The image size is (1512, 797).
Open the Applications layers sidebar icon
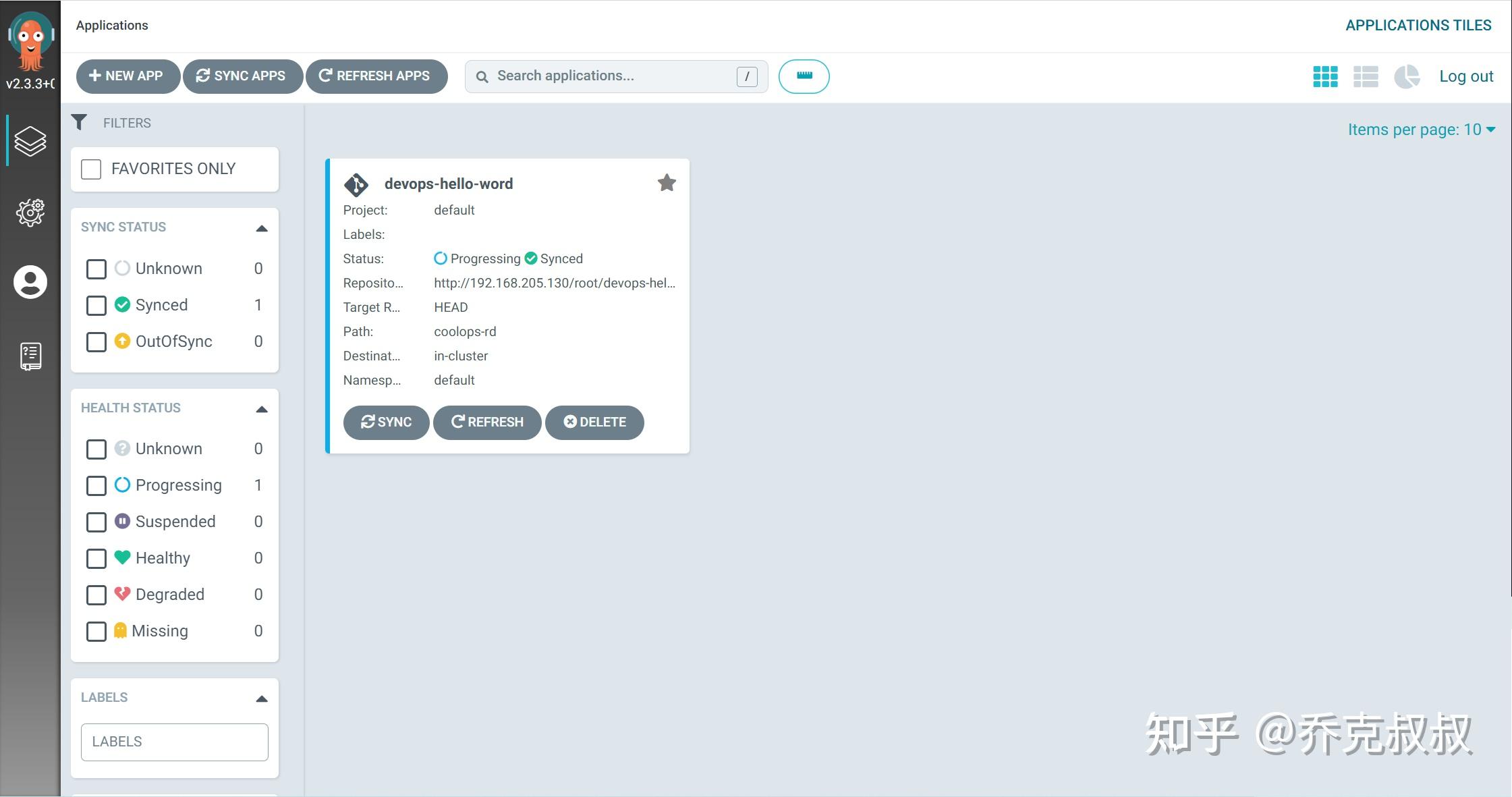pos(30,141)
